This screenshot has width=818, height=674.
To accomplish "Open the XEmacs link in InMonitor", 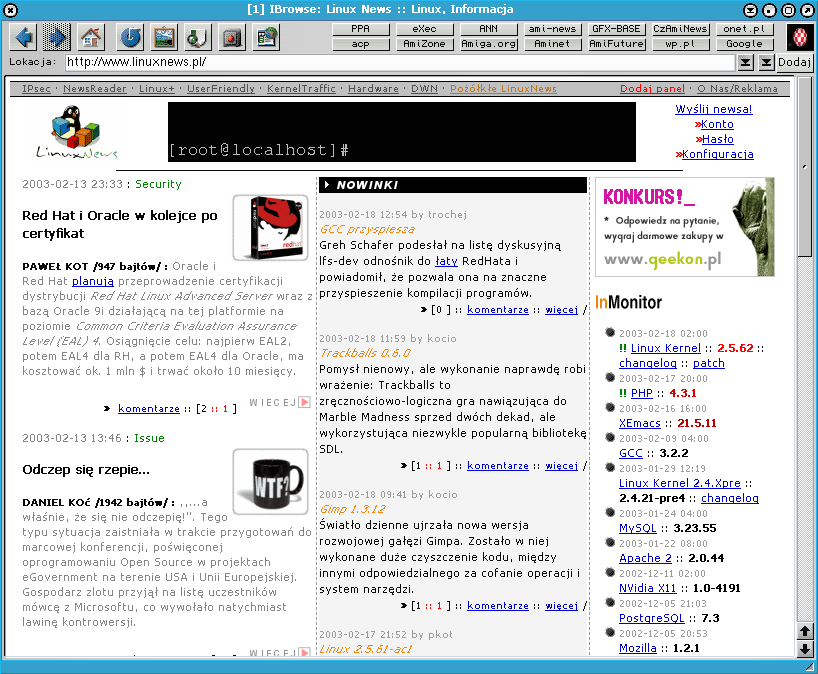I will coord(640,424).
